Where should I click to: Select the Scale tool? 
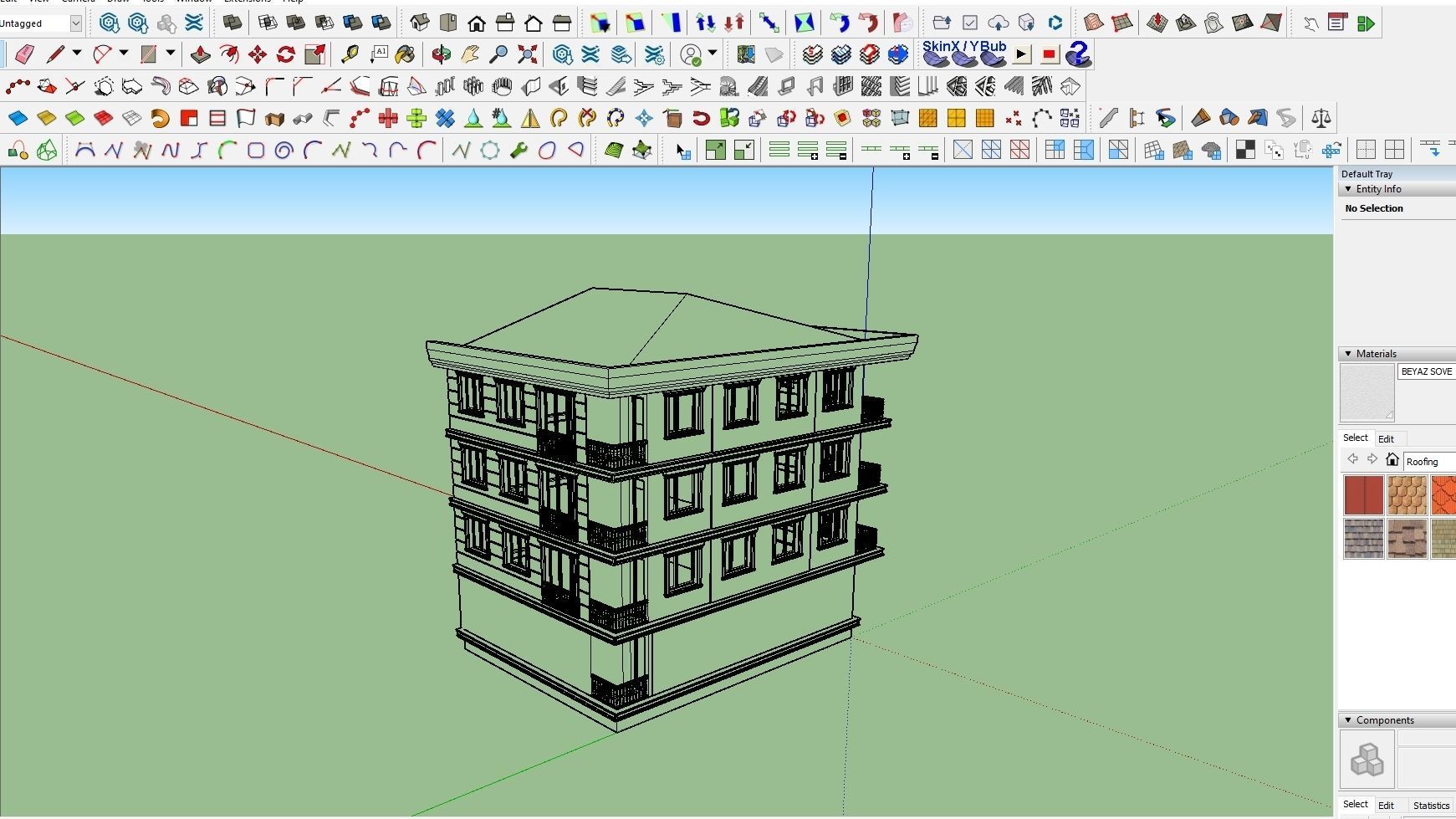click(x=314, y=55)
